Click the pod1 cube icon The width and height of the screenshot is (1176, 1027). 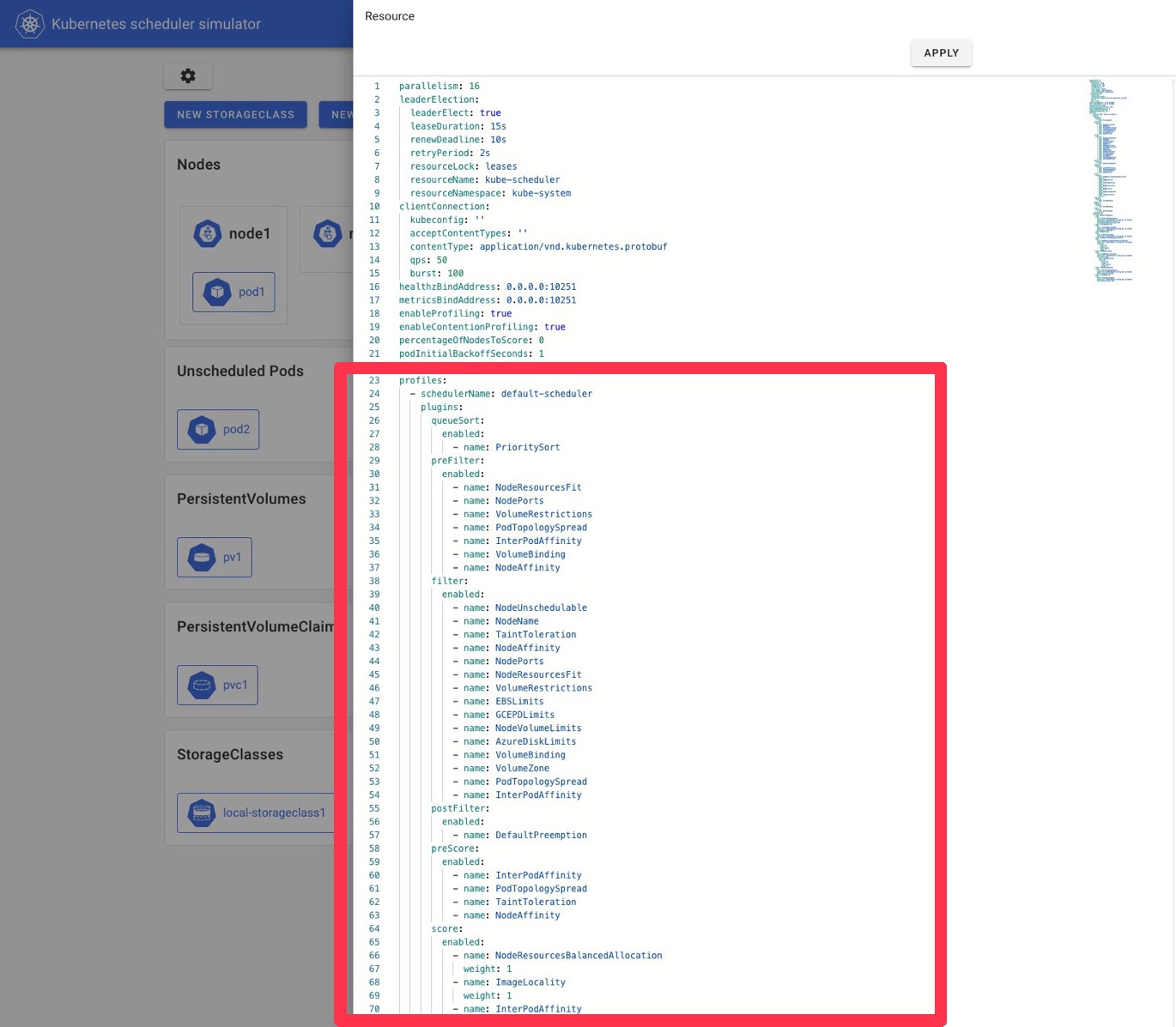click(x=217, y=292)
